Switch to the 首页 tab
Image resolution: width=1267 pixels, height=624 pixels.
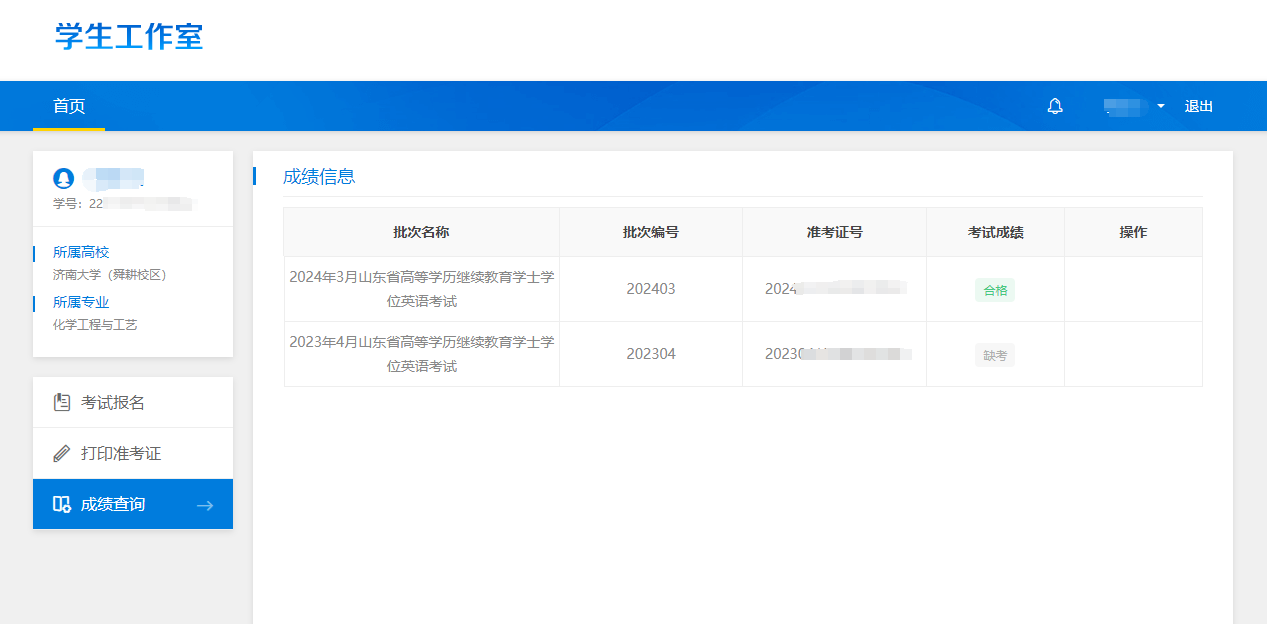pos(68,105)
